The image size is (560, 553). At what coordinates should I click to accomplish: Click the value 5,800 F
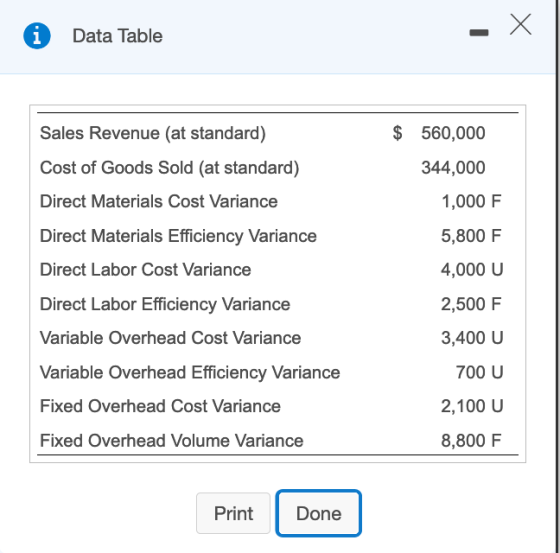[x=471, y=236]
